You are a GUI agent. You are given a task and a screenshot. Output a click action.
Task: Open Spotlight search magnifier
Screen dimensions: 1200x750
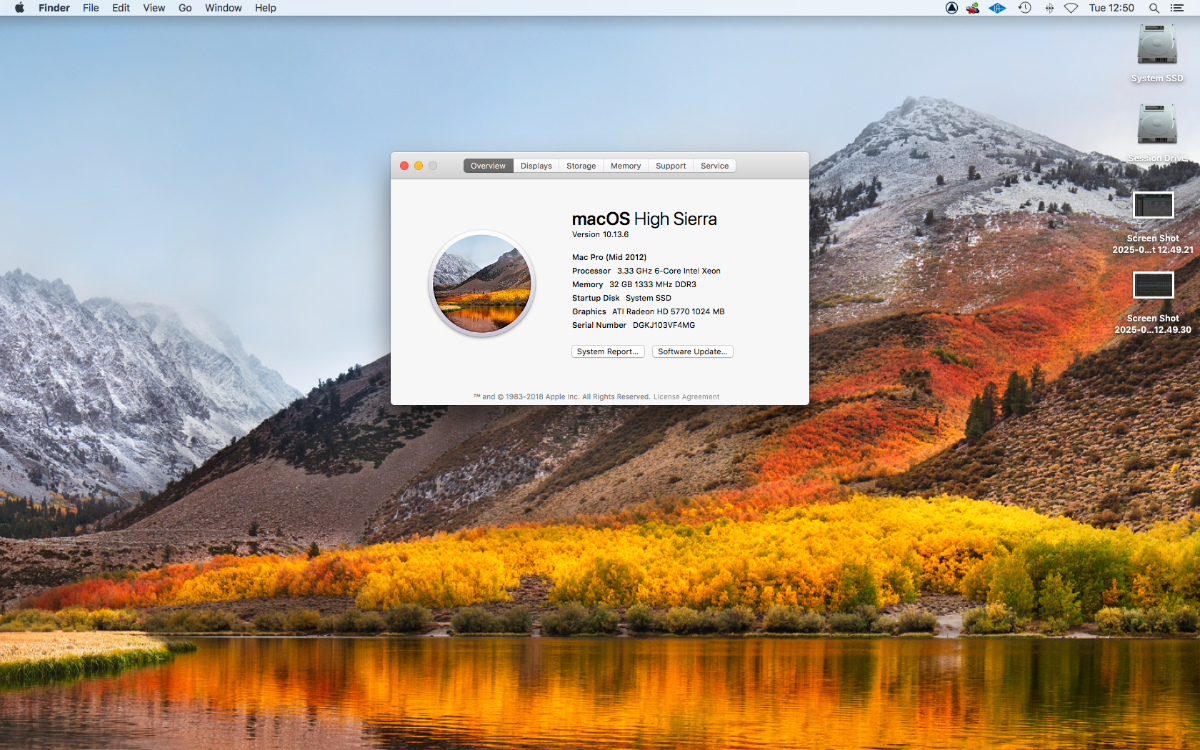(x=1153, y=8)
